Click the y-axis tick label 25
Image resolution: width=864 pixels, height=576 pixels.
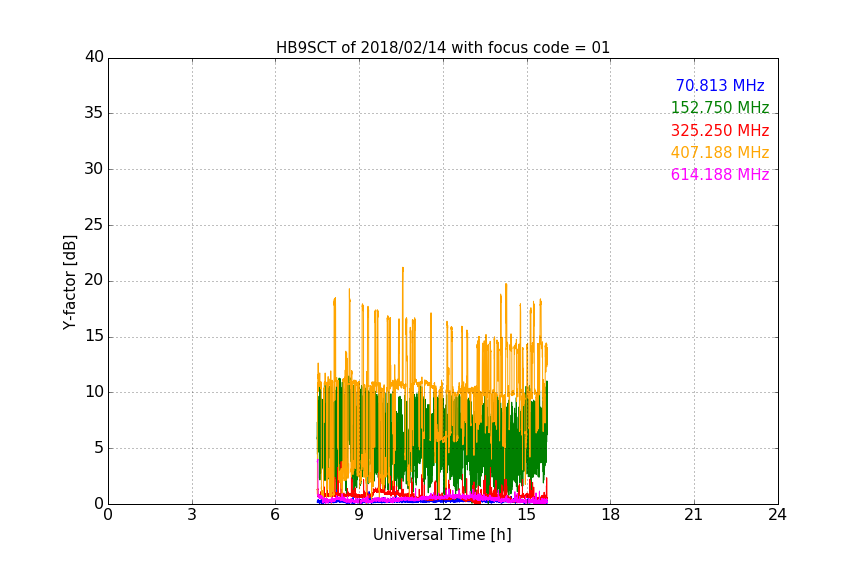click(x=94, y=224)
